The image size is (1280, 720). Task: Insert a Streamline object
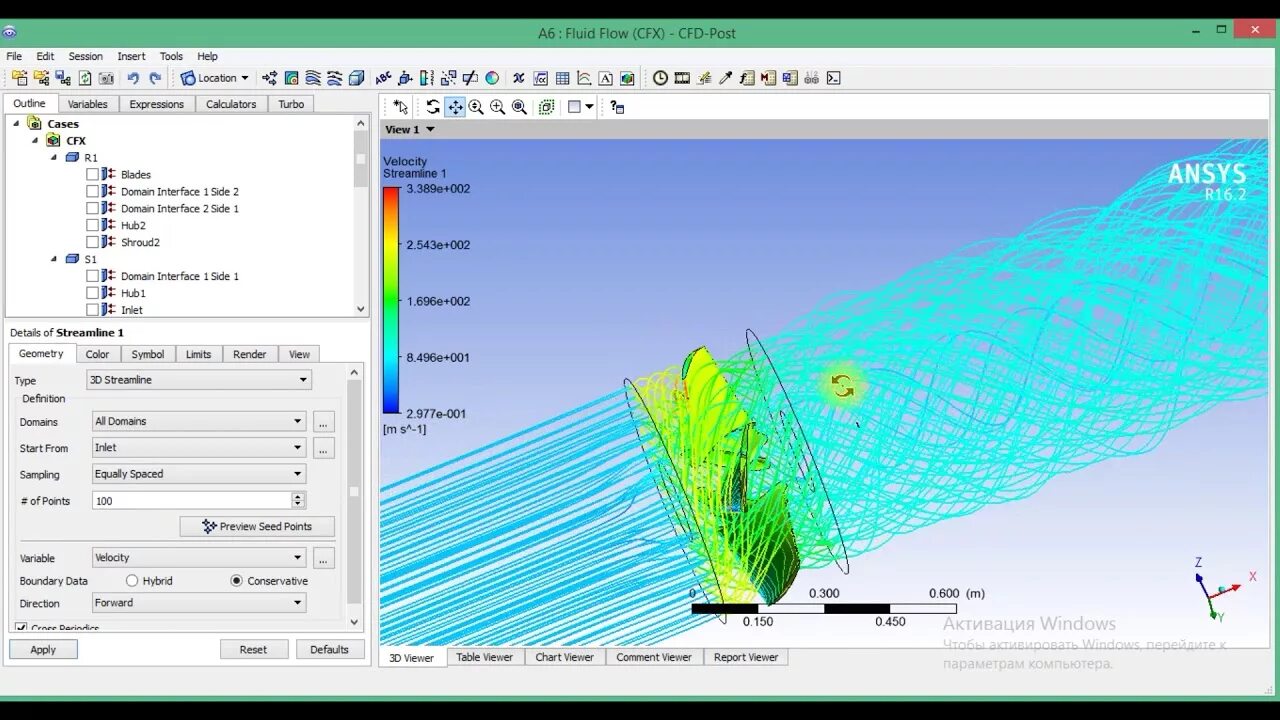pos(311,78)
